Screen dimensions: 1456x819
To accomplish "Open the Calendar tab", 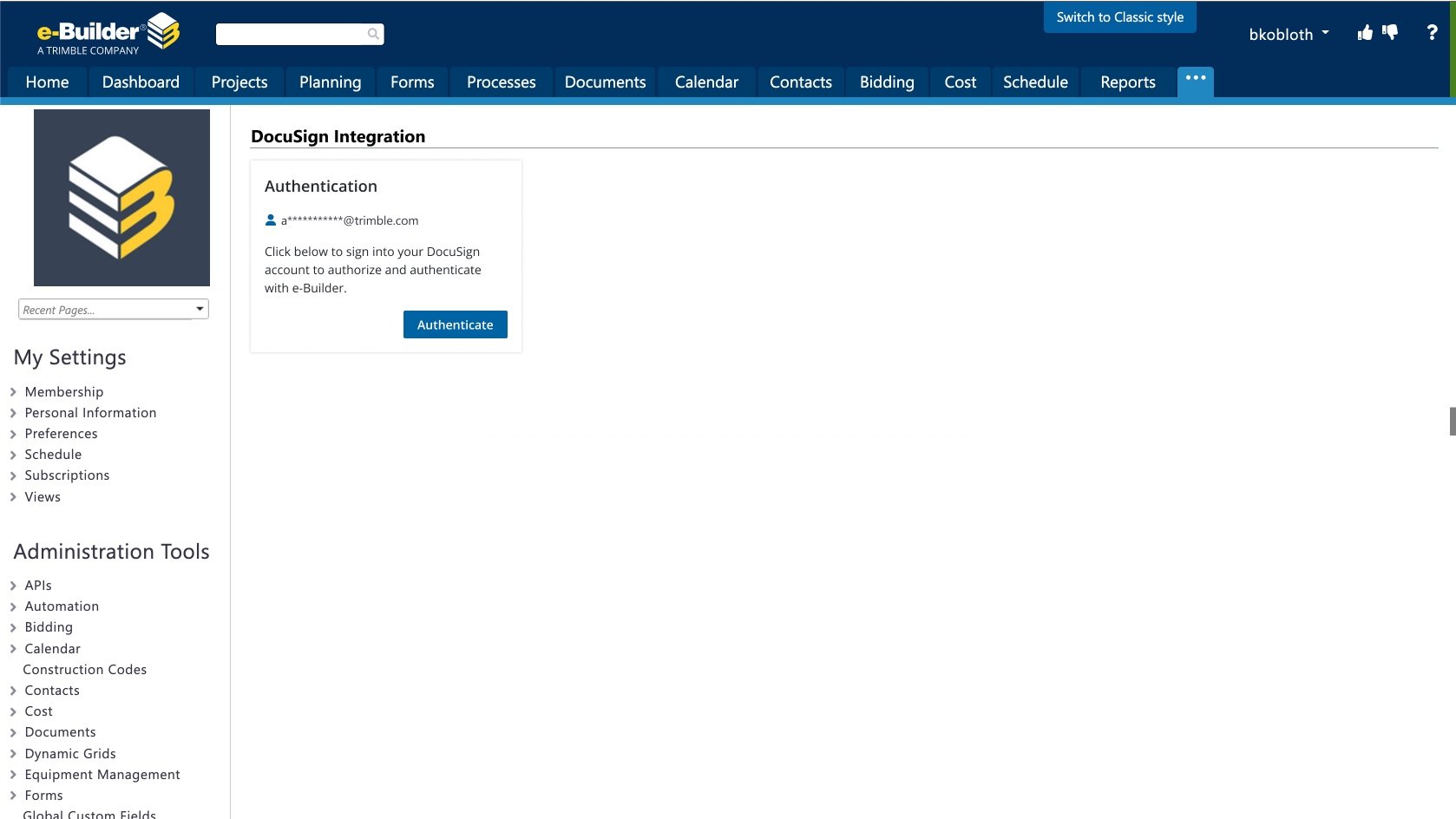I will pos(706,82).
